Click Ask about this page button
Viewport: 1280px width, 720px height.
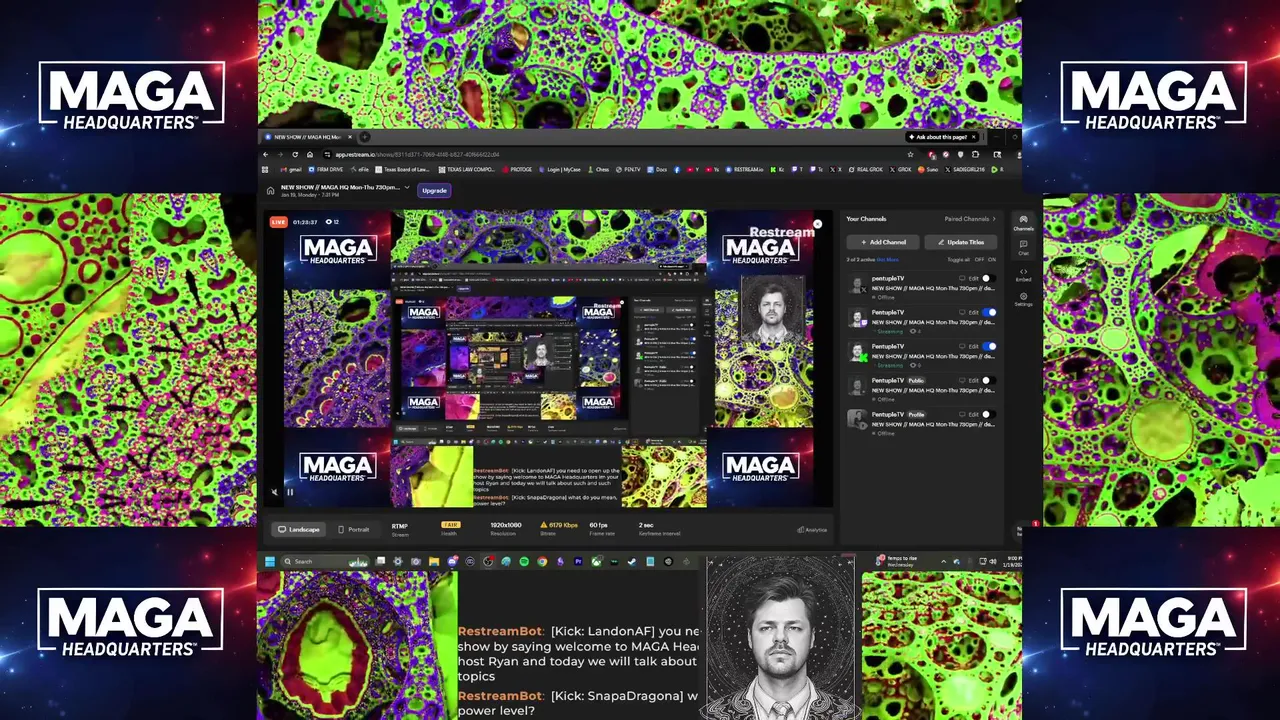[x=942, y=137]
